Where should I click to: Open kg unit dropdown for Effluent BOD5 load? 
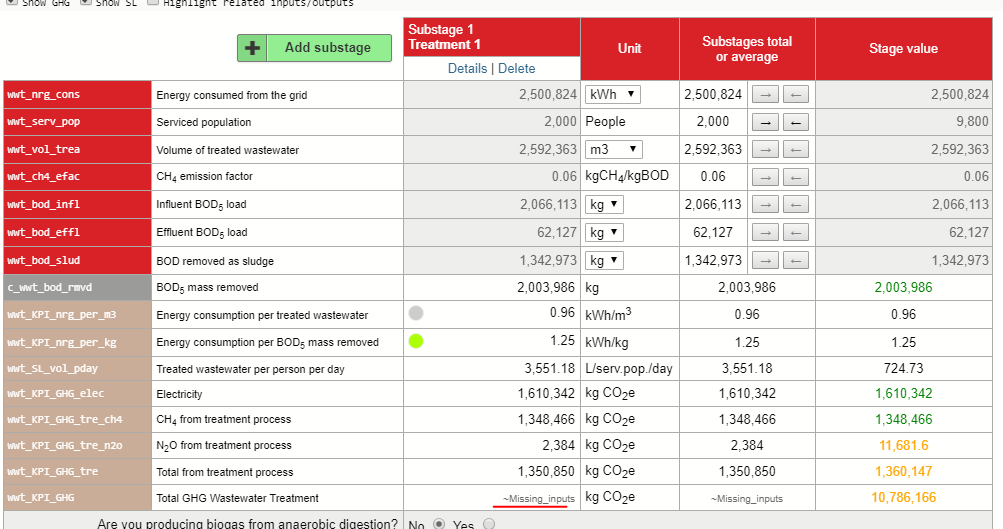pos(604,233)
